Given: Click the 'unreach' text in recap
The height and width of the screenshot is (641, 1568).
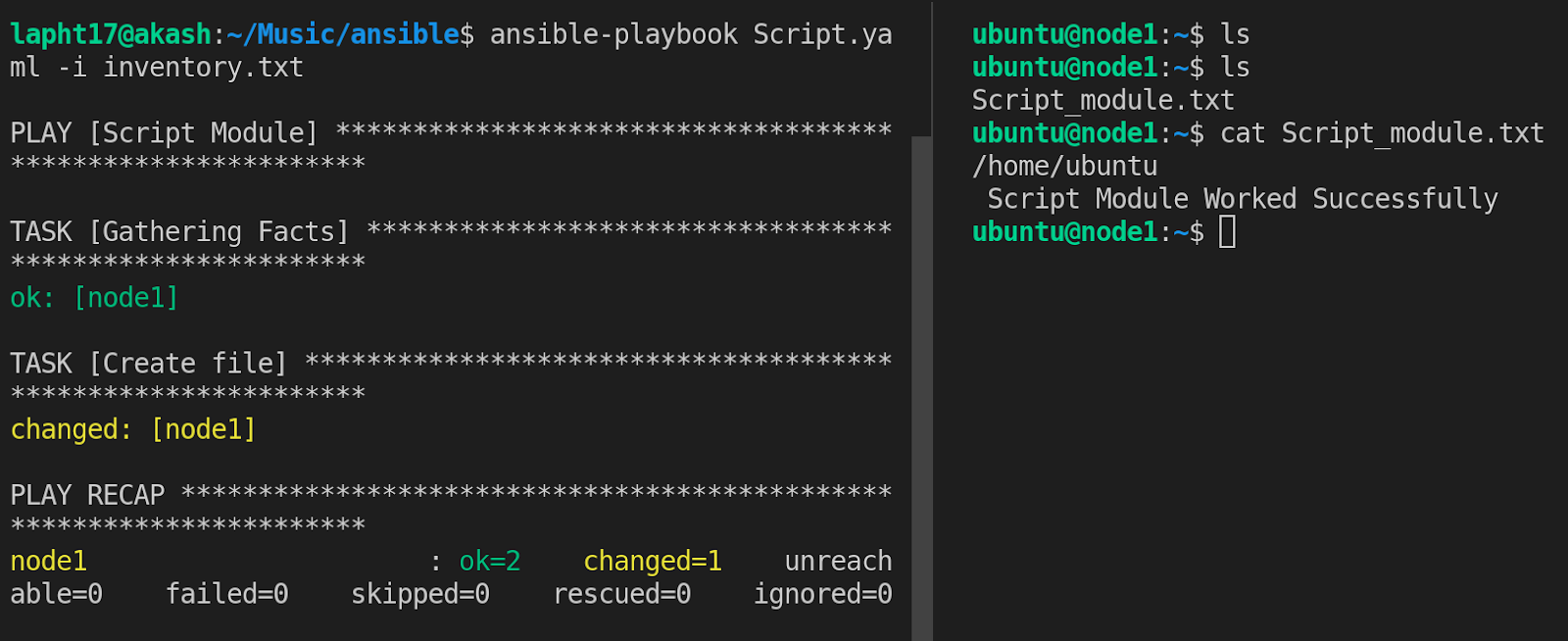Looking at the screenshot, I should pos(839,561).
